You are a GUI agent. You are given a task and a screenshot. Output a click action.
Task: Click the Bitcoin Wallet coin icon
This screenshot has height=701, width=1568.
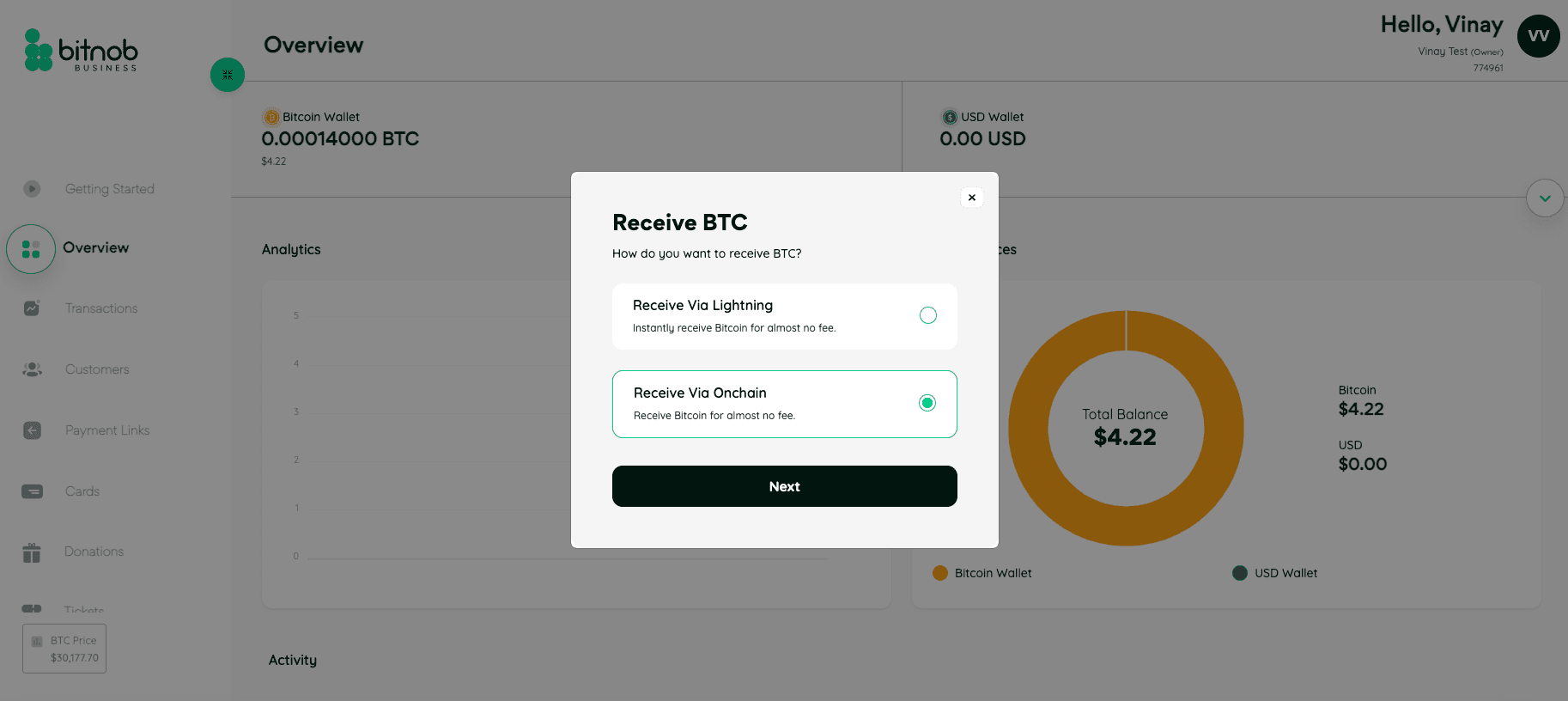271,117
